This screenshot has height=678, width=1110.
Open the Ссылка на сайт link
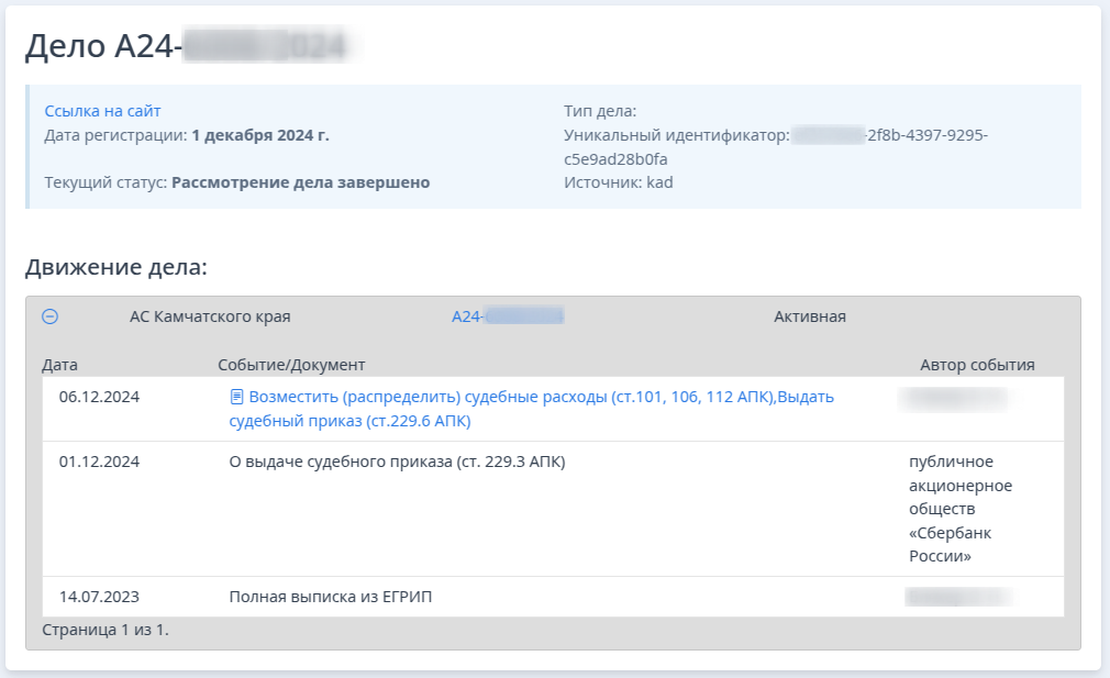click(103, 111)
